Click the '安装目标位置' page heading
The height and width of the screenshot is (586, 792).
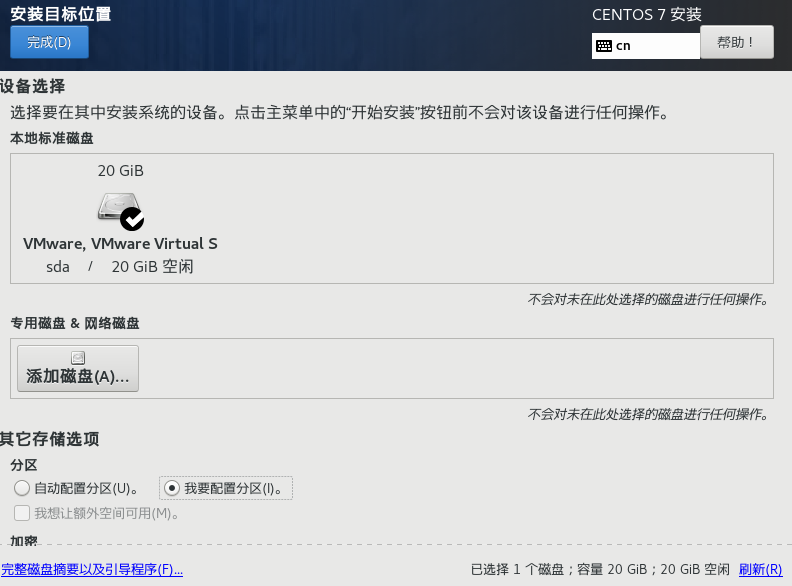61,14
